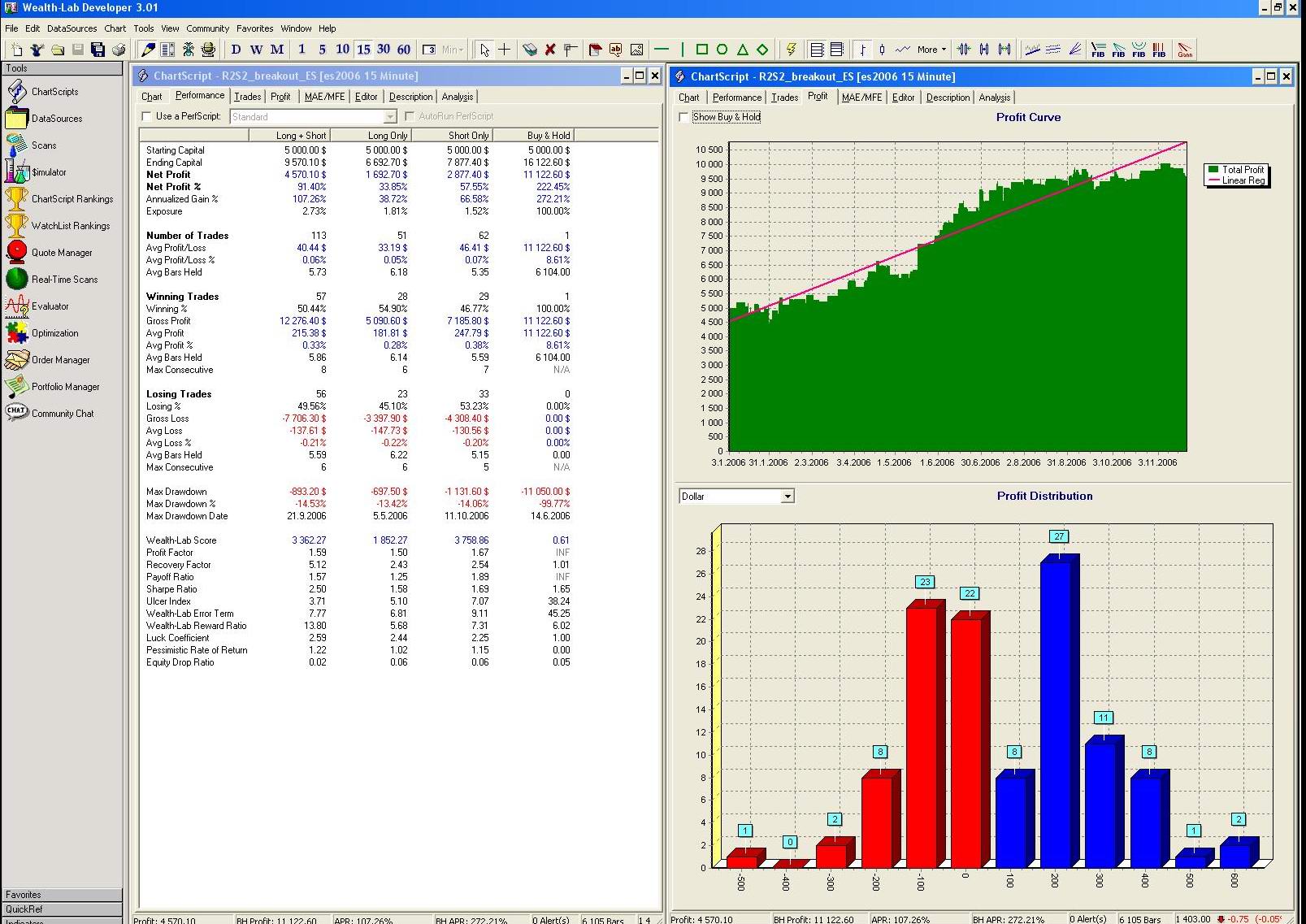This screenshot has width=1306, height=924.
Task: Open the File menu
Action: coord(11,28)
